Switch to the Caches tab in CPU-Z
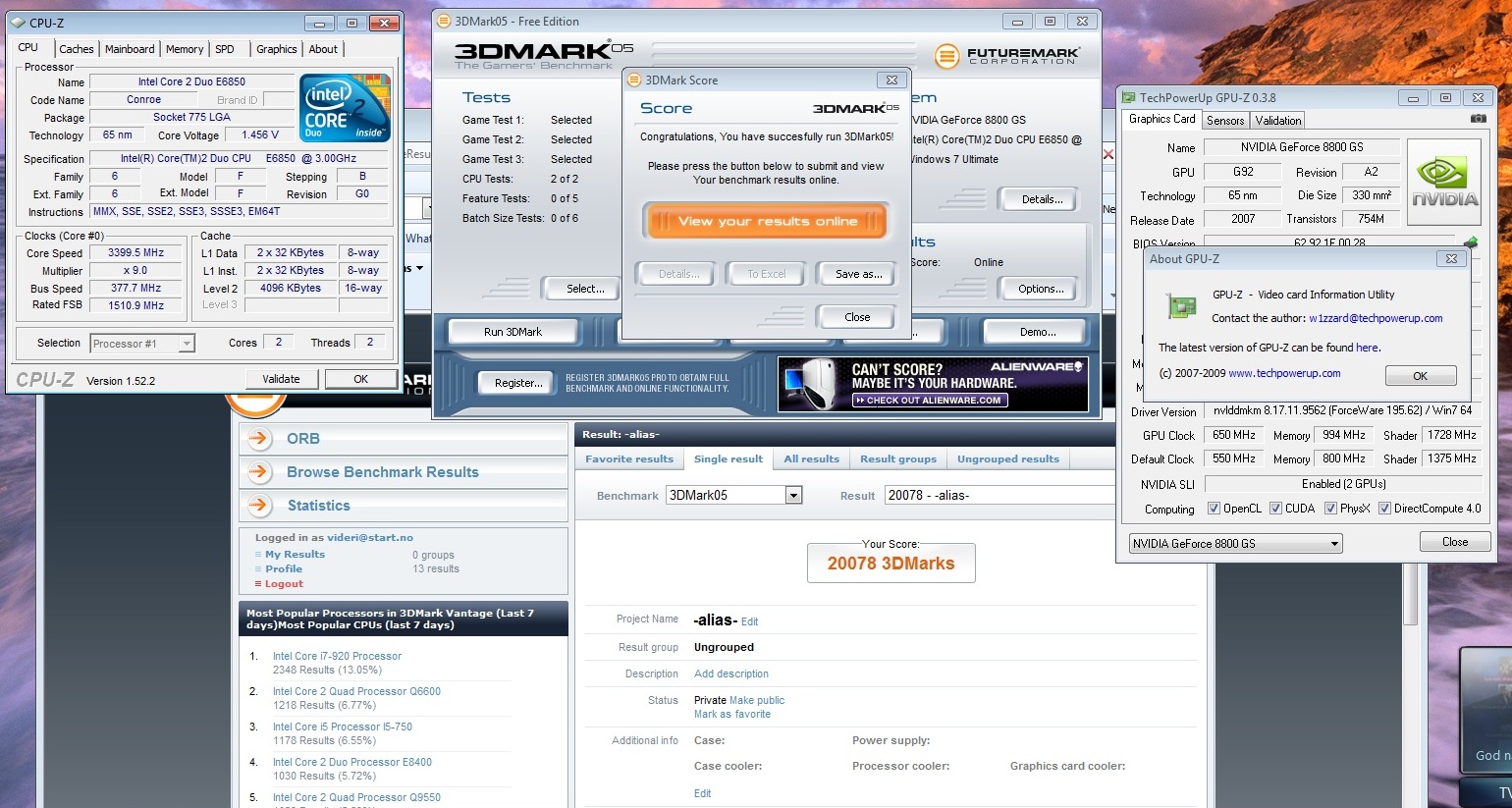Screen dimensions: 1512x808 click(x=77, y=49)
